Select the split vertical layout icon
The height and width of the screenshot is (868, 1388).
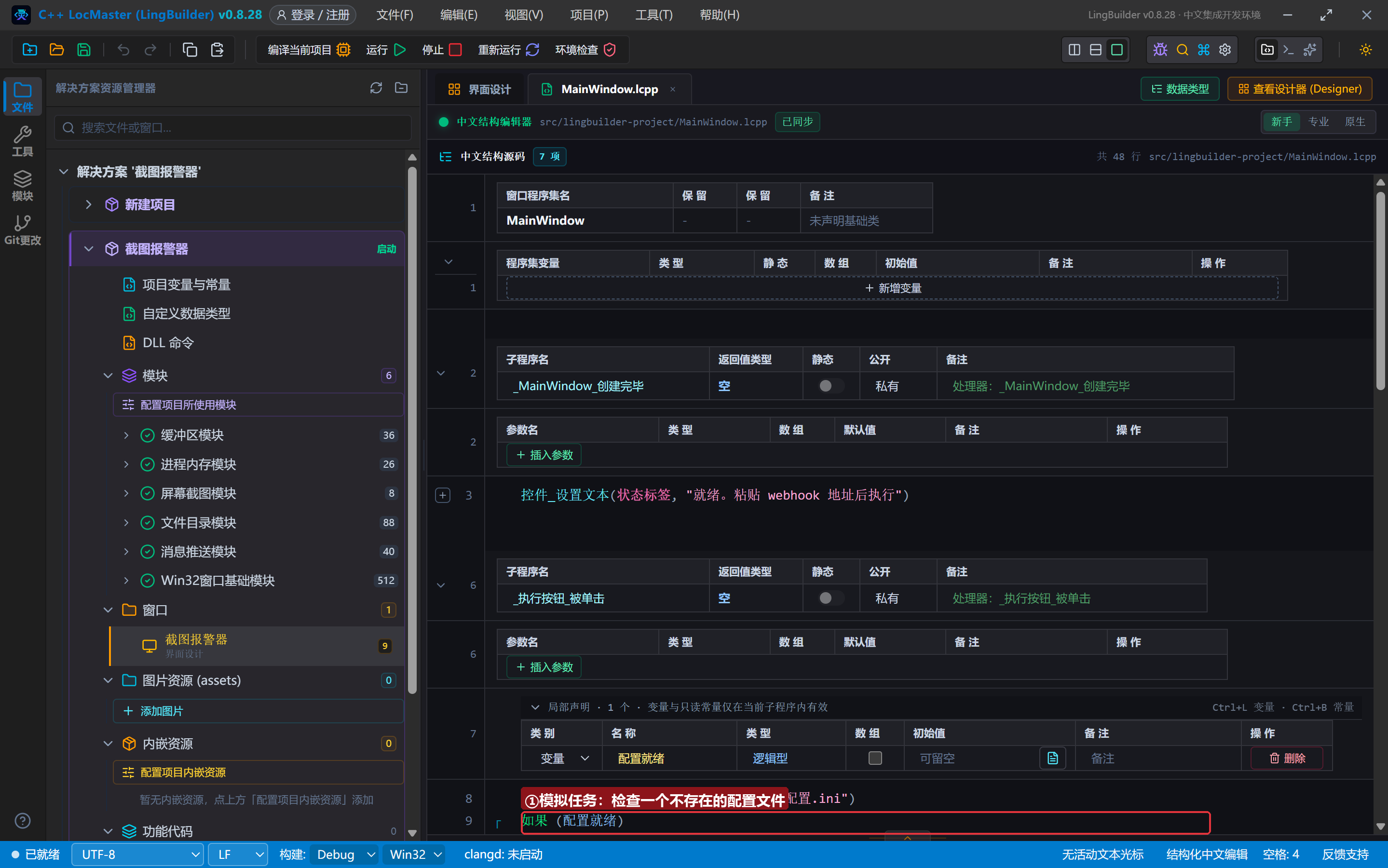point(1074,50)
